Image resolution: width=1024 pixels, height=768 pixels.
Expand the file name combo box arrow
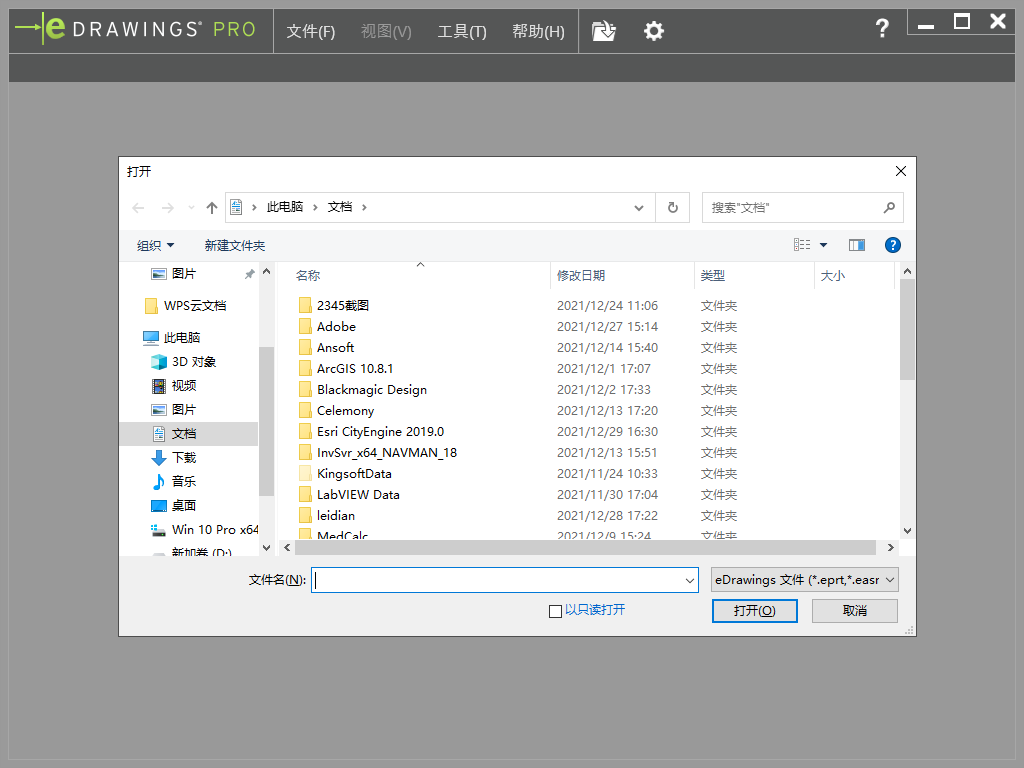[x=690, y=580]
